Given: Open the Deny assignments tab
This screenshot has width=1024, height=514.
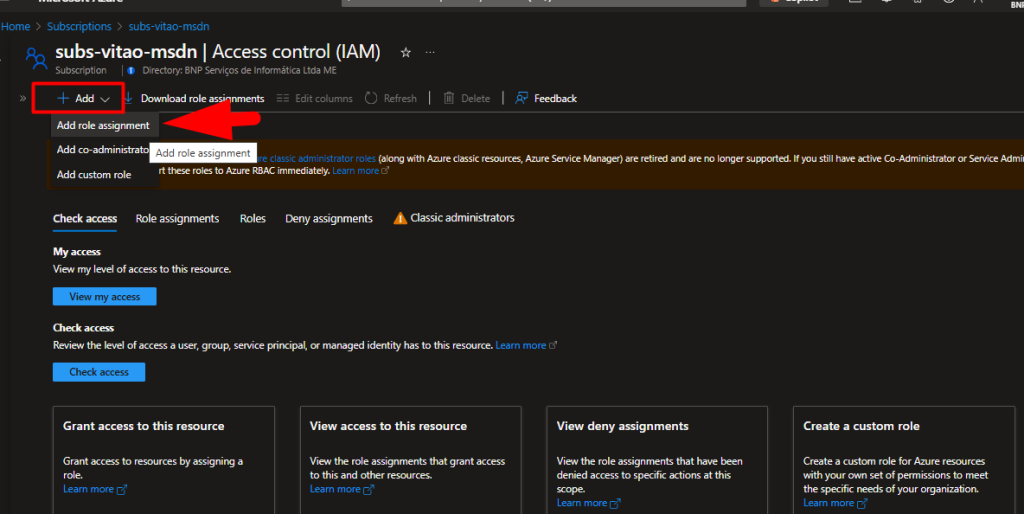Looking at the screenshot, I should coord(328,218).
